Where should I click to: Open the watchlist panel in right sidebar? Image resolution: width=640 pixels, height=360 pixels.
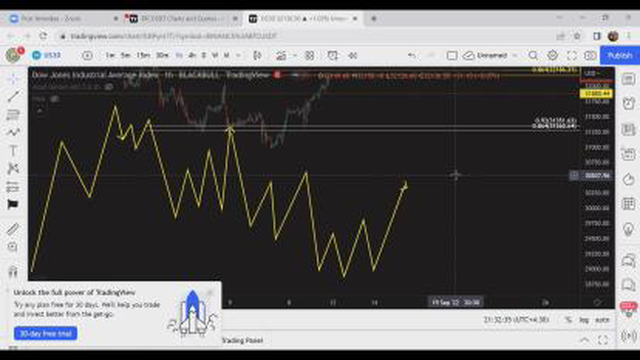pos(629,78)
